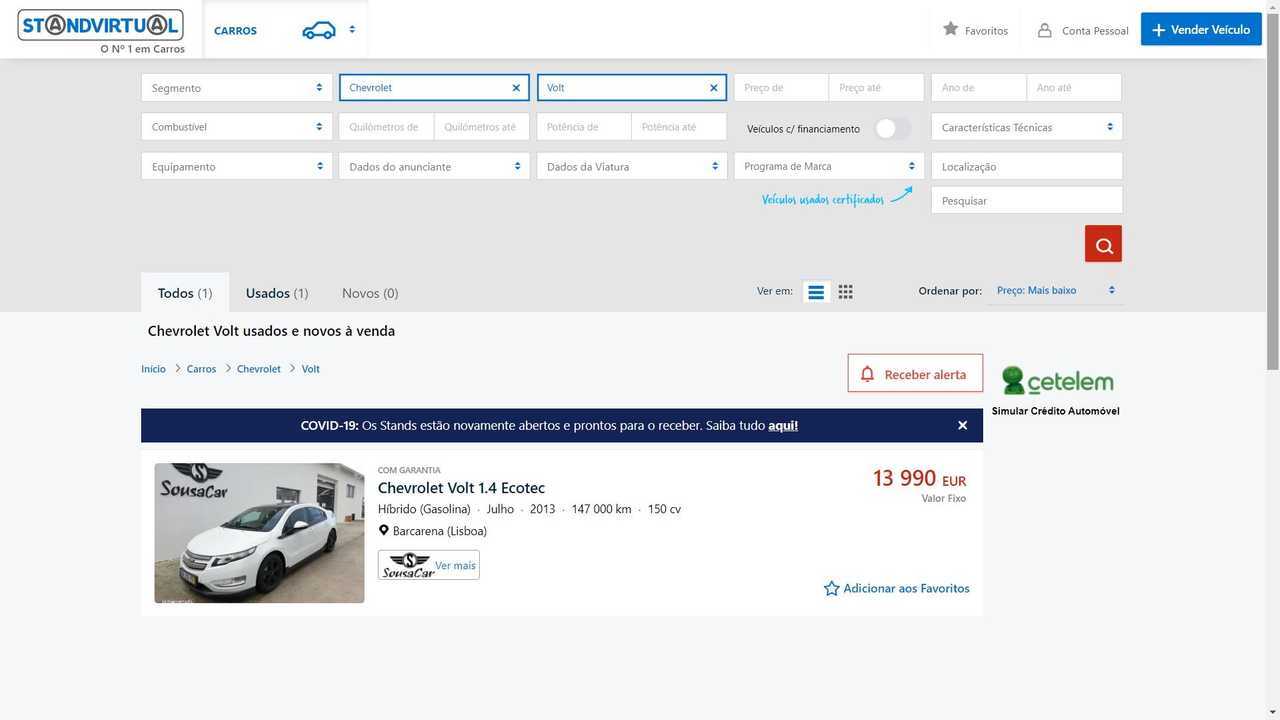Expand the Equipamento dropdown
The image size is (1280, 720).
click(x=237, y=166)
